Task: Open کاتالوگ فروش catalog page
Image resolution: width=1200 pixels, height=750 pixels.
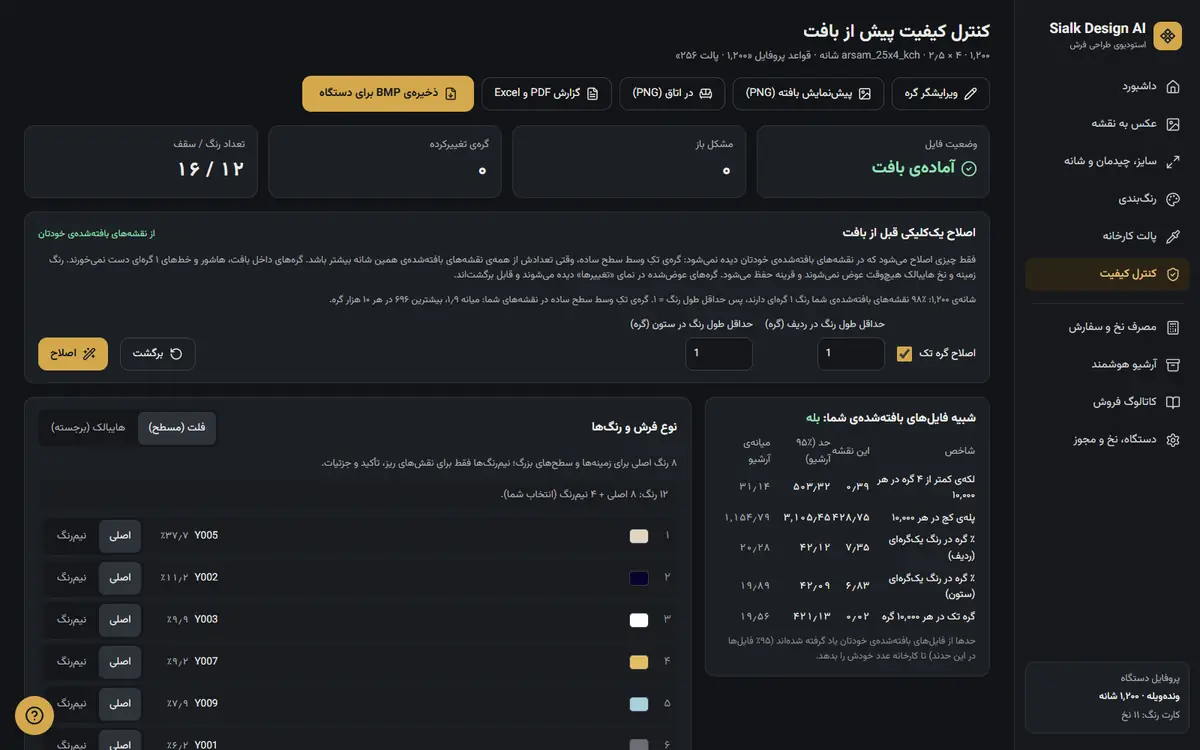Action: 1107,402
